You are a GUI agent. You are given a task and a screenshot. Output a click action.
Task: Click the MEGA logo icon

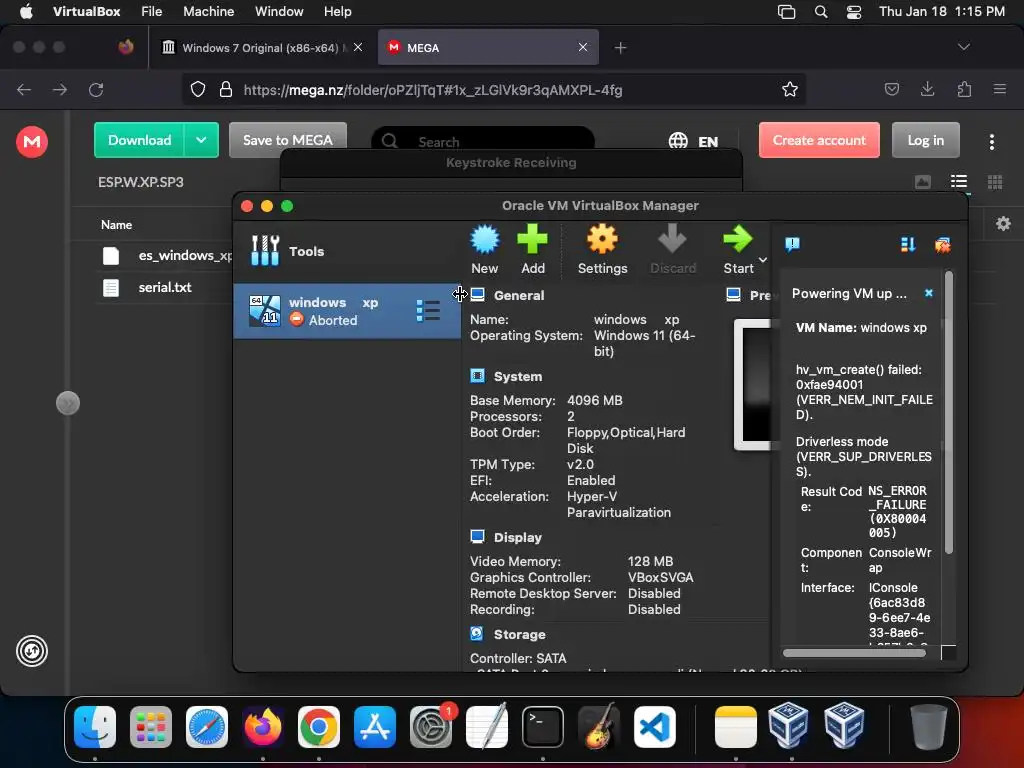(x=32, y=142)
